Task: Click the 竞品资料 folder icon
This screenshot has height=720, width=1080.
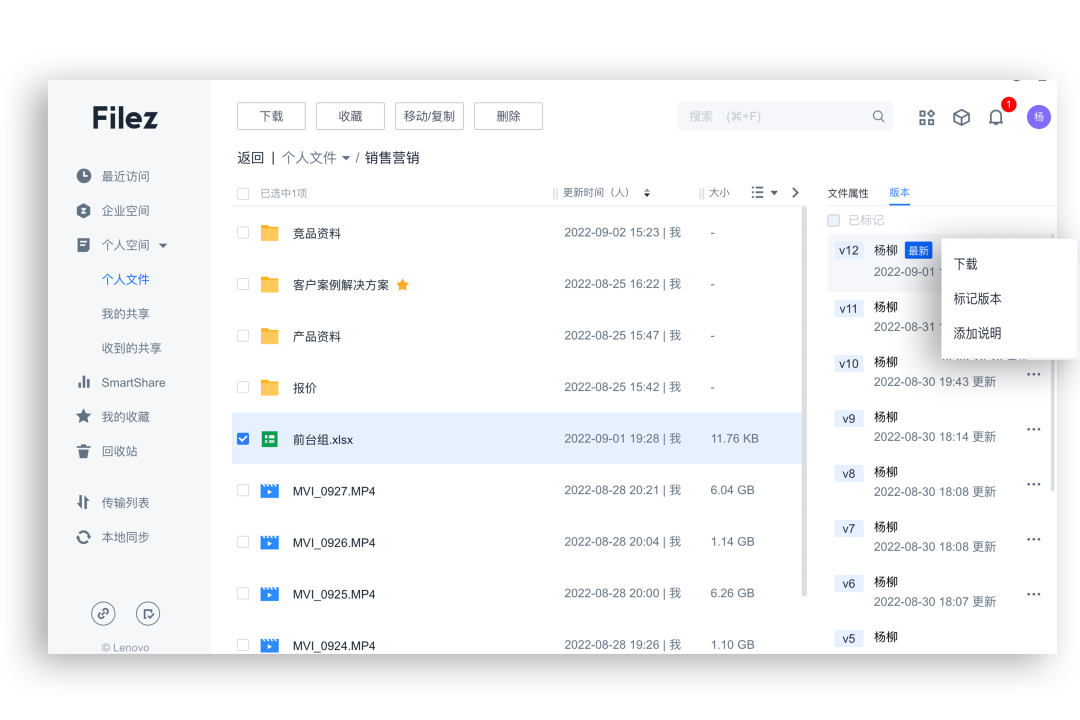Action: click(269, 233)
